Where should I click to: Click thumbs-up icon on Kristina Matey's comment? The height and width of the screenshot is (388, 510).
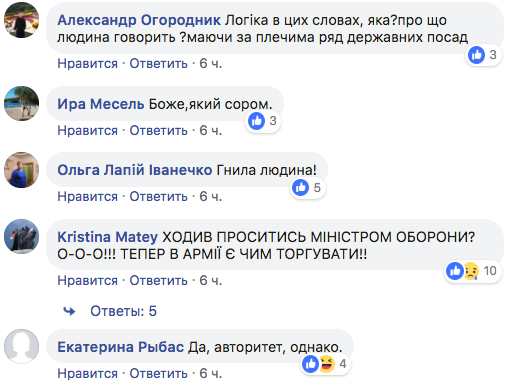(x=455, y=271)
